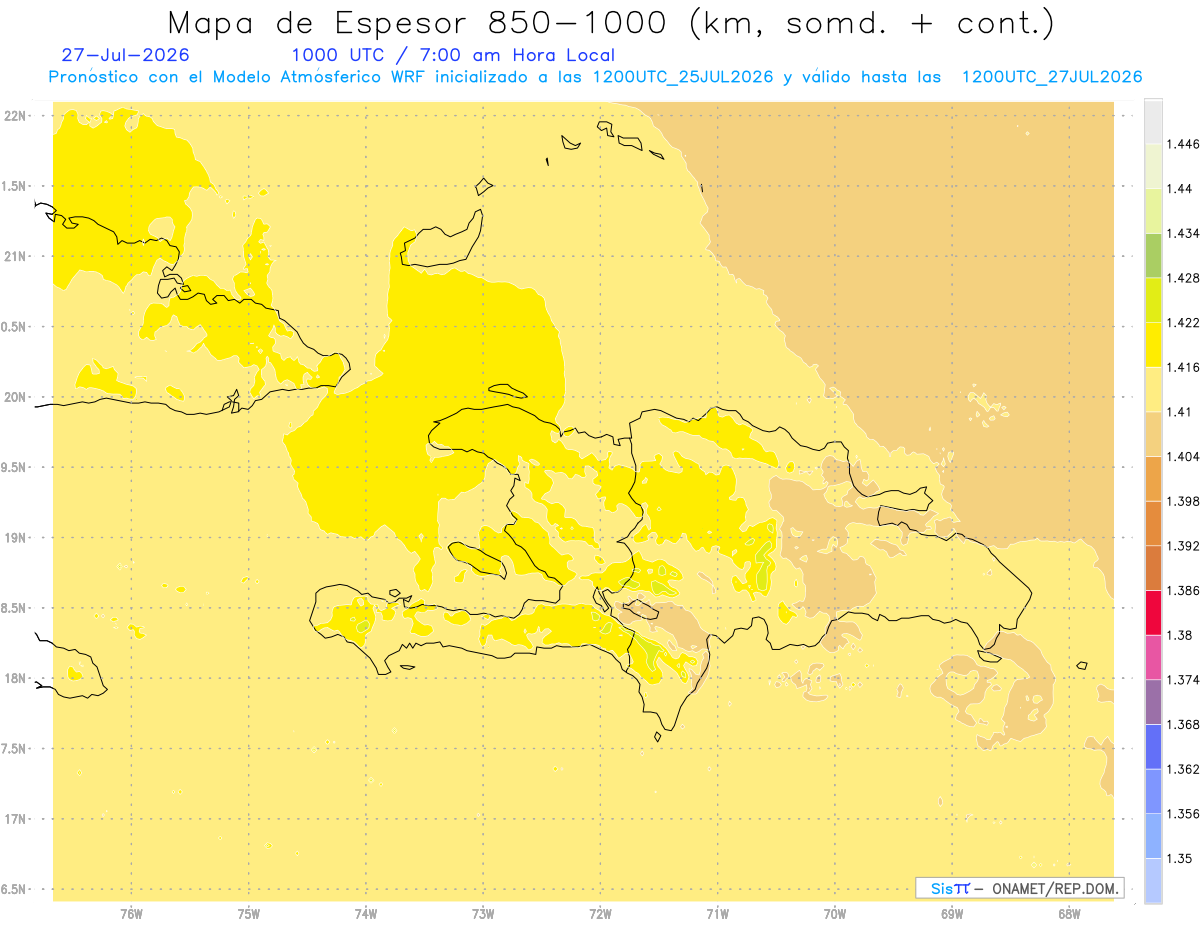Click the '21N' latitude label
Screen dimensions: 1200x927
tap(16, 257)
